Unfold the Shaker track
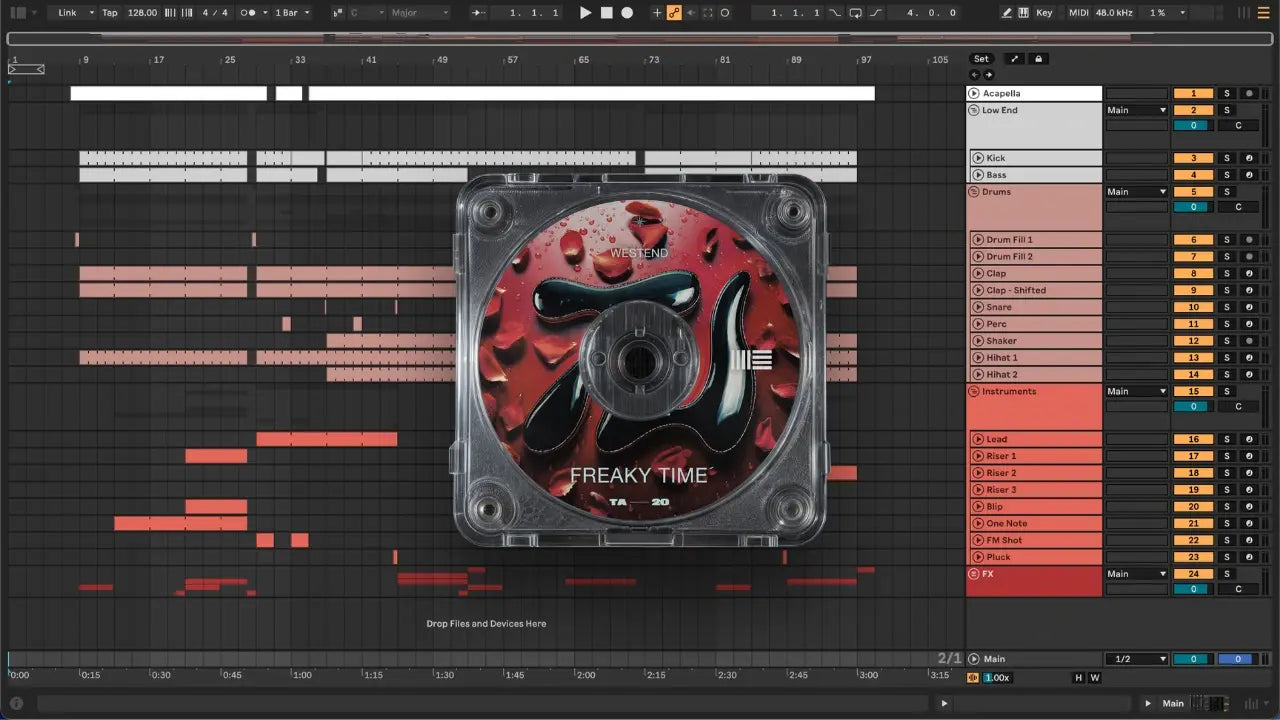 [978, 341]
